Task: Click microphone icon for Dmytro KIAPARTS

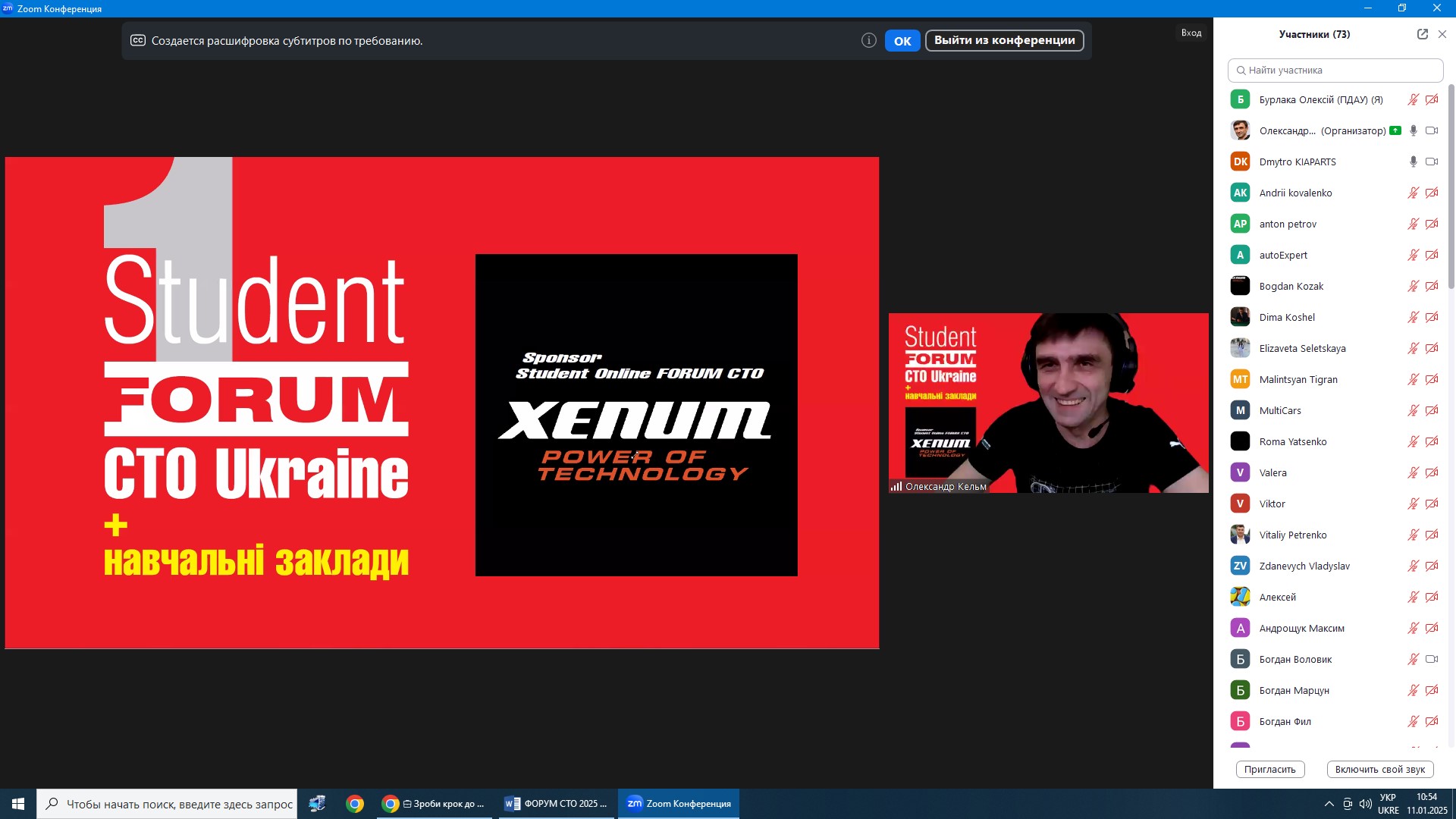Action: pos(1414,162)
